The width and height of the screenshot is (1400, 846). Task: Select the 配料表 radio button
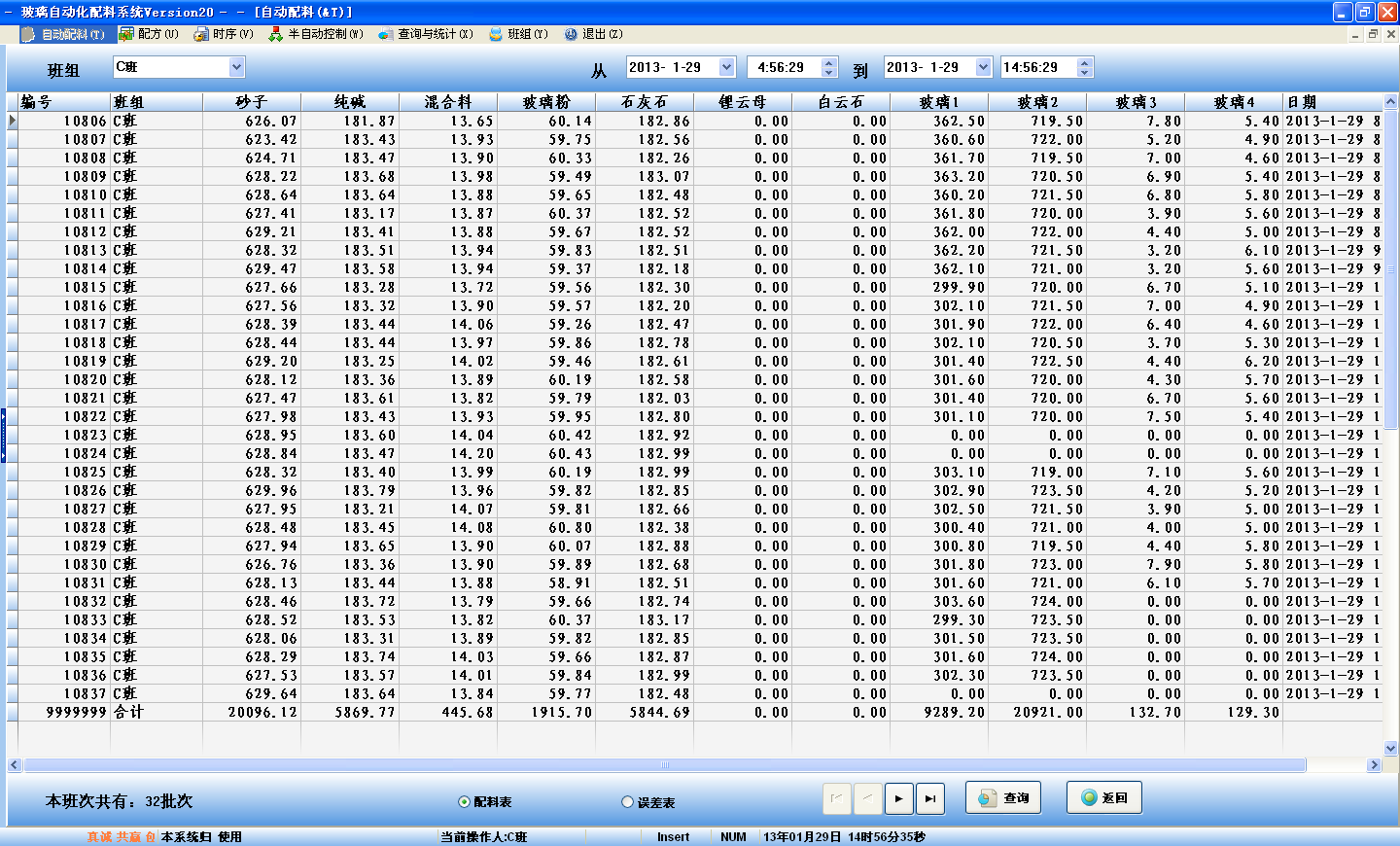tap(464, 802)
